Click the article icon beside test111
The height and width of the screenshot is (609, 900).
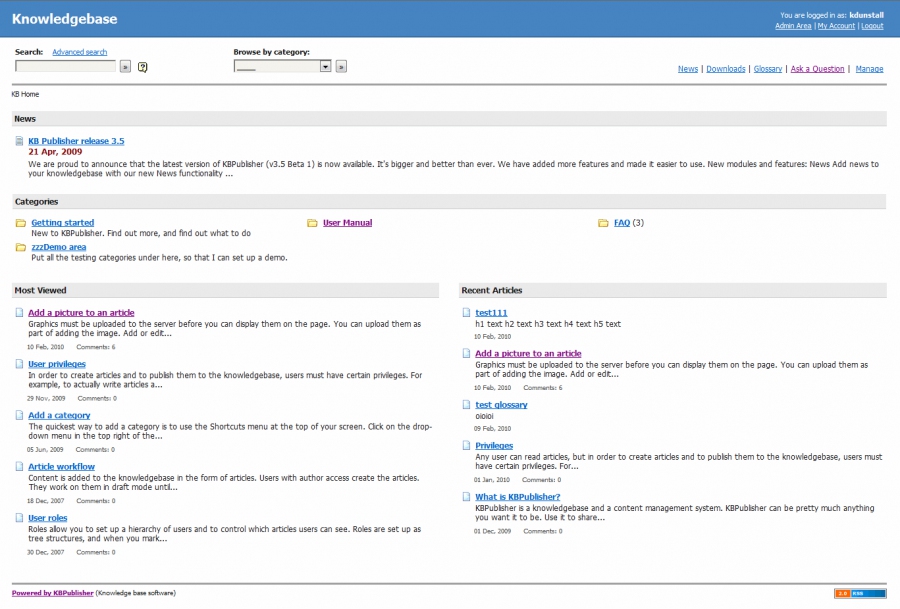coord(467,313)
